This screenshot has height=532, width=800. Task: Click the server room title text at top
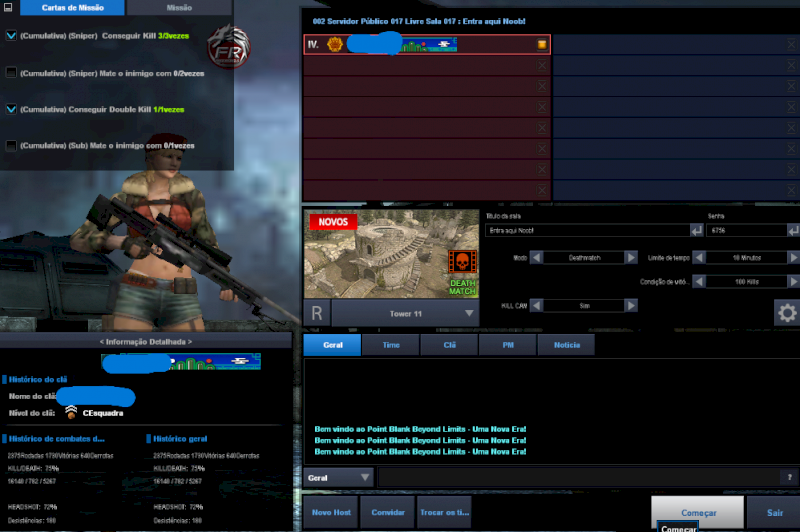pyautogui.click(x=419, y=21)
